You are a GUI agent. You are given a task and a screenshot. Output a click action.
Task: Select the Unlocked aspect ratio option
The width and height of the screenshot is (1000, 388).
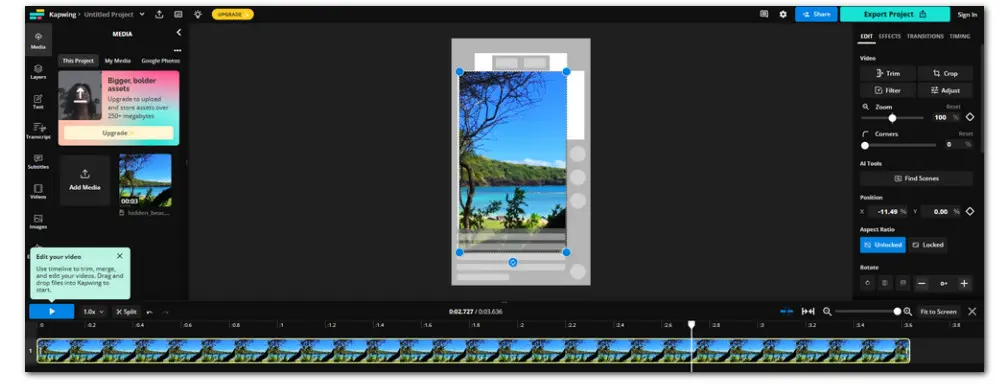(883, 244)
